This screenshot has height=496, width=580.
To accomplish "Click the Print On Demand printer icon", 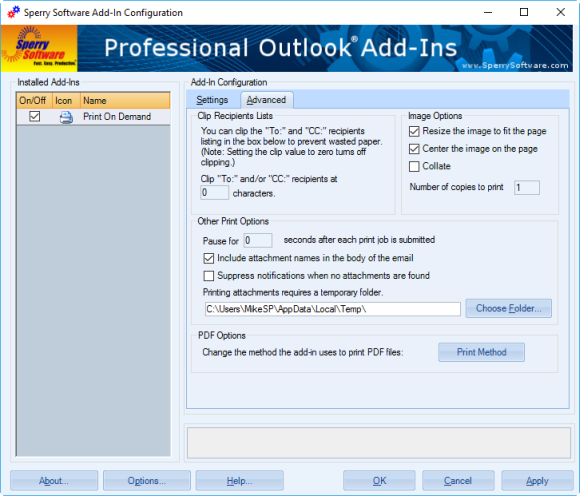I will click(x=66, y=117).
